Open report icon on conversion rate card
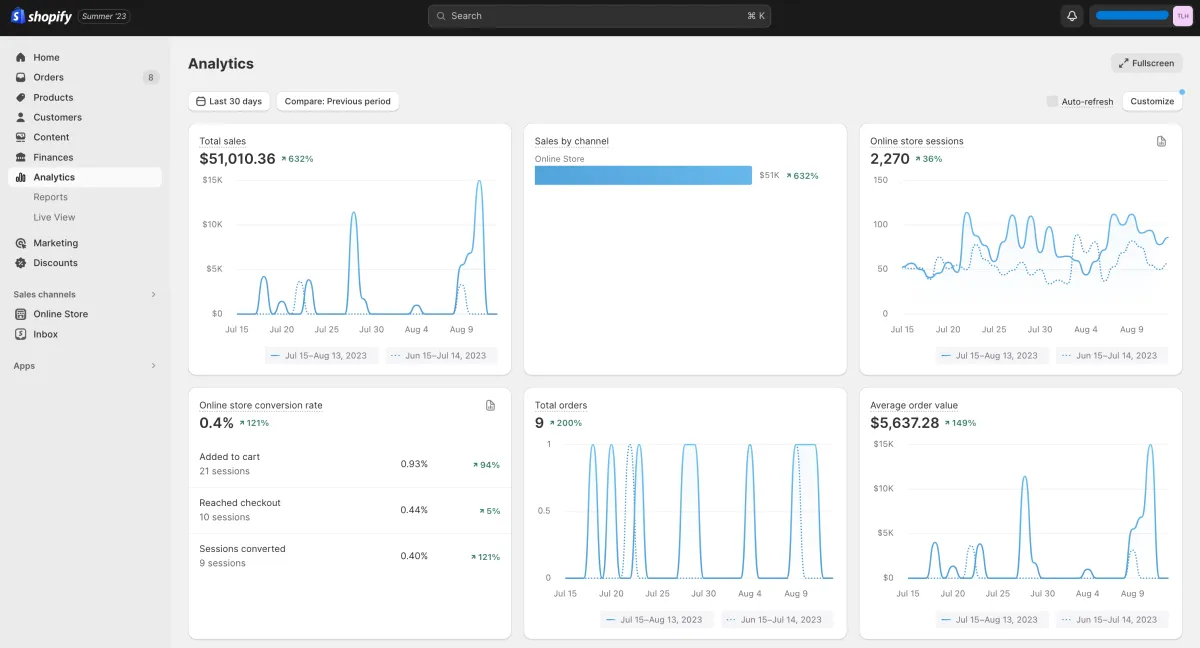This screenshot has height=648, width=1200. click(x=490, y=406)
